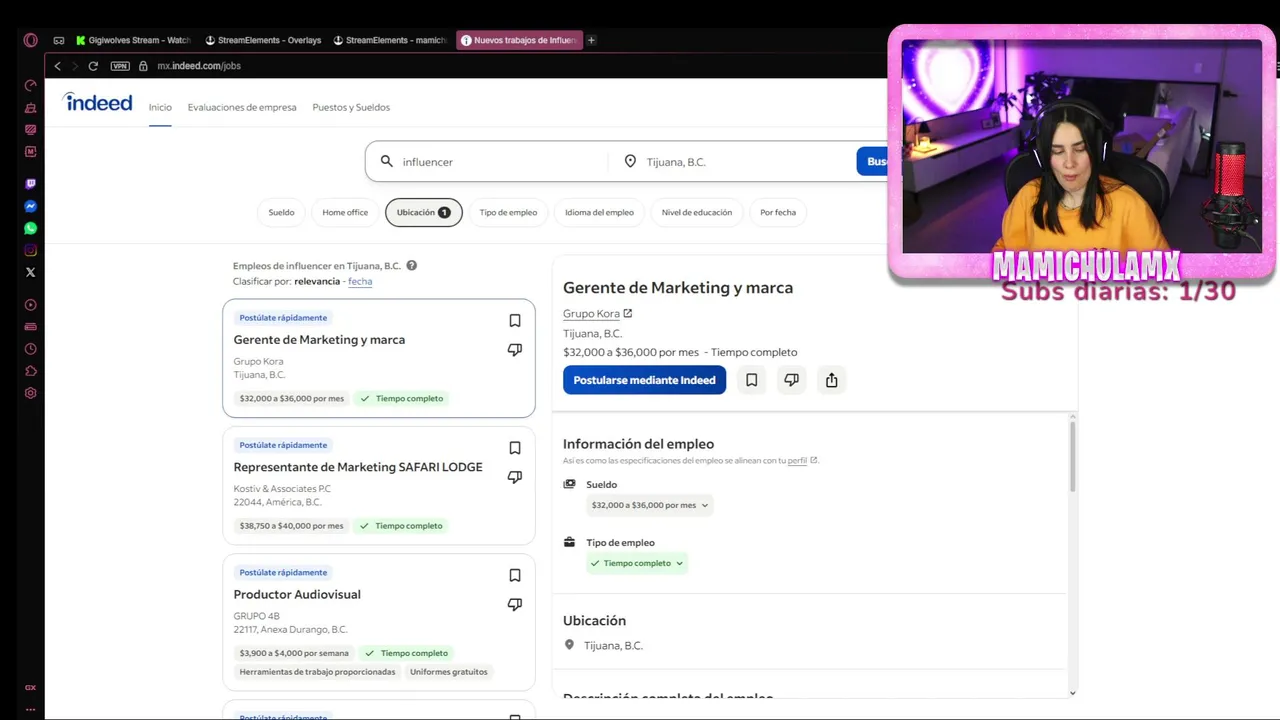
Task: Click the Indeed logo
Action: [x=98, y=102]
